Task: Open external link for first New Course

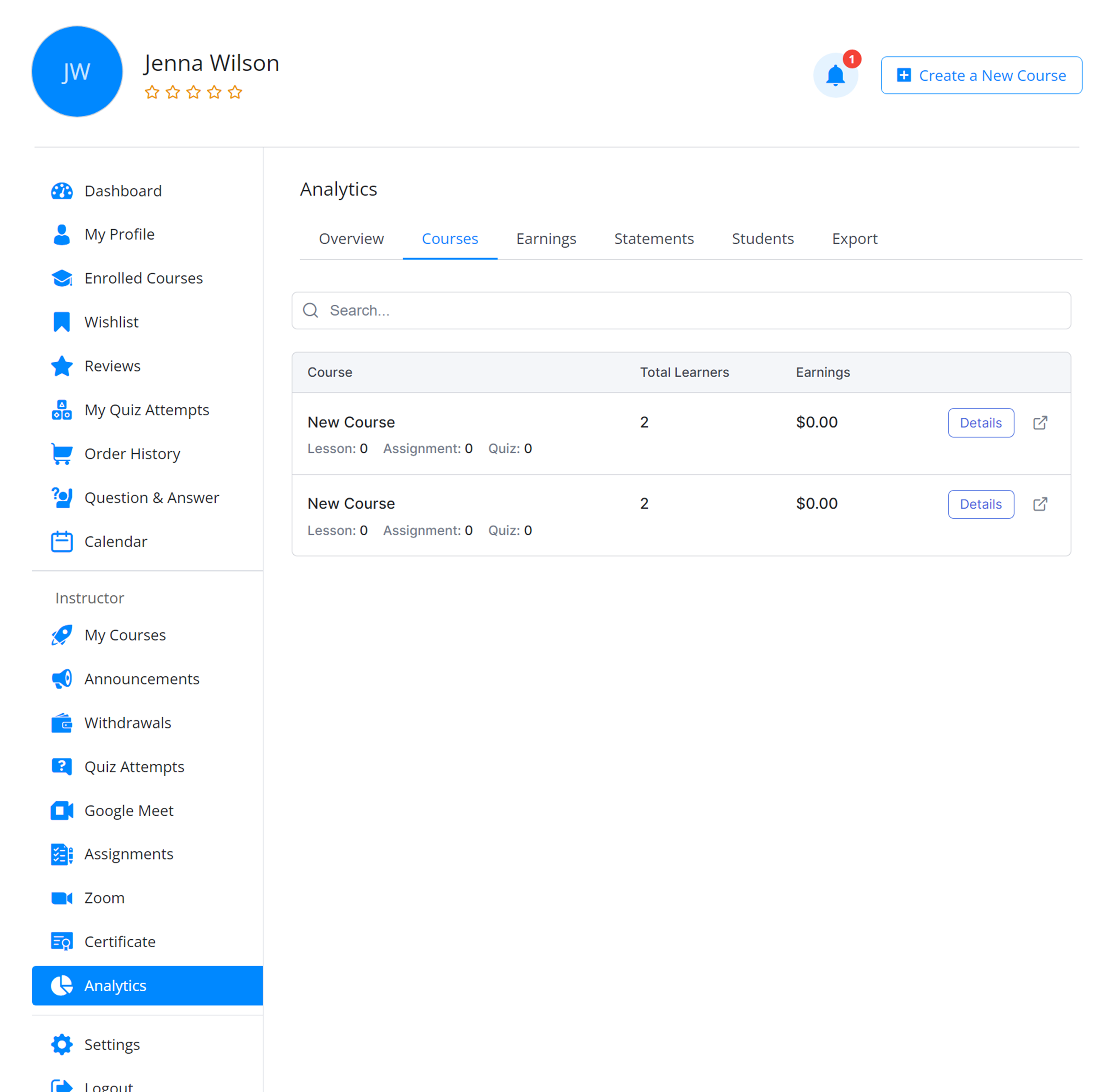Action: pyautogui.click(x=1040, y=423)
